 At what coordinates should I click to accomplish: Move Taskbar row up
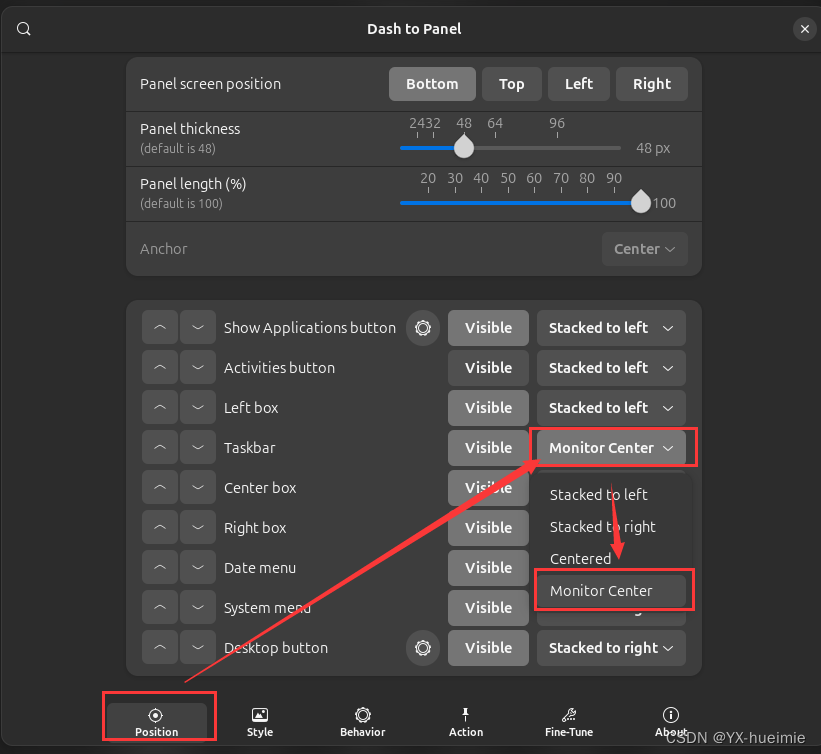click(x=160, y=448)
